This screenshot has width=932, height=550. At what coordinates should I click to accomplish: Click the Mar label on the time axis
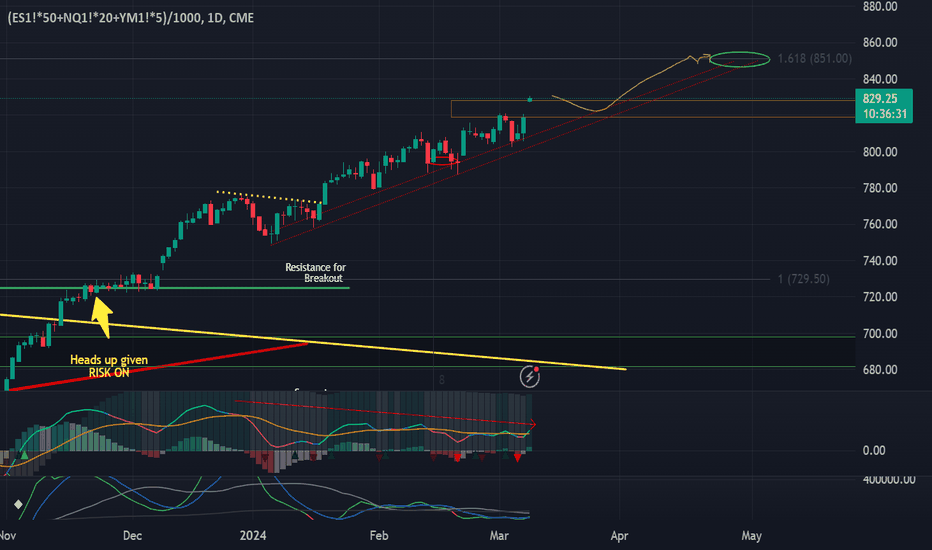coord(499,536)
